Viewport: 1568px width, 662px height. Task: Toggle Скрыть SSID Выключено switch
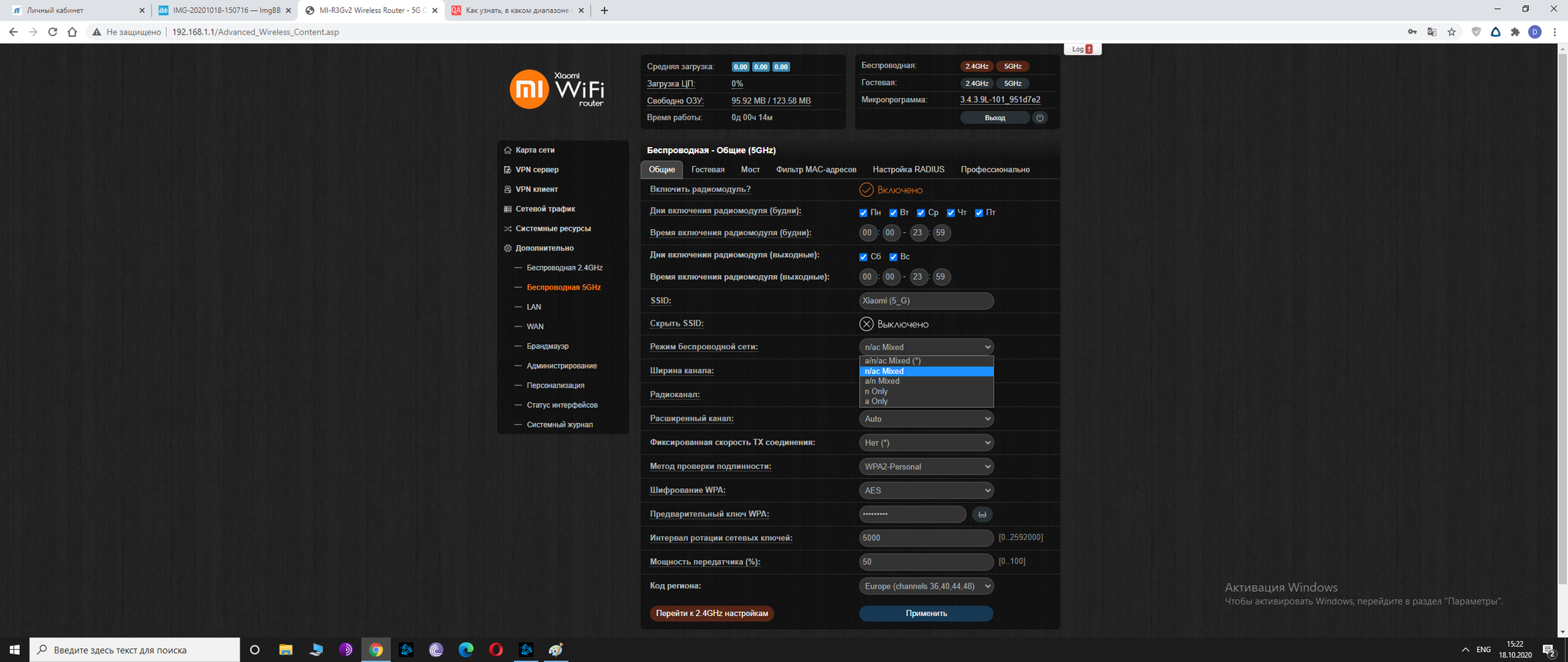893,324
